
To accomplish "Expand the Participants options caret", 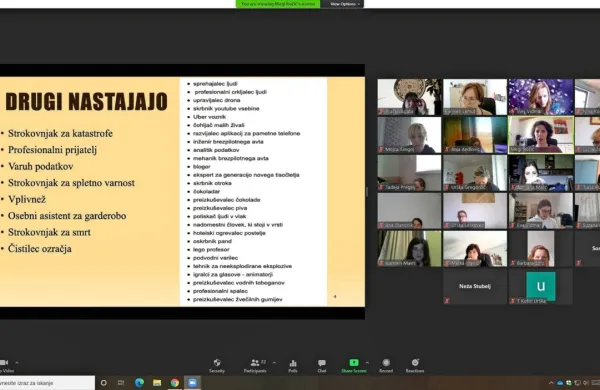I will click(x=274, y=362).
